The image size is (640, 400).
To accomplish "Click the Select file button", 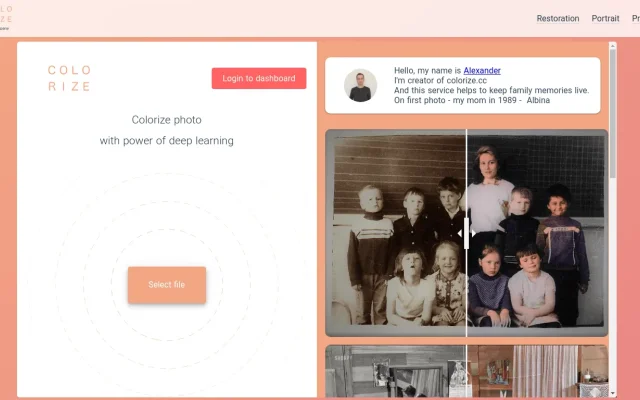I will point(167,284).
